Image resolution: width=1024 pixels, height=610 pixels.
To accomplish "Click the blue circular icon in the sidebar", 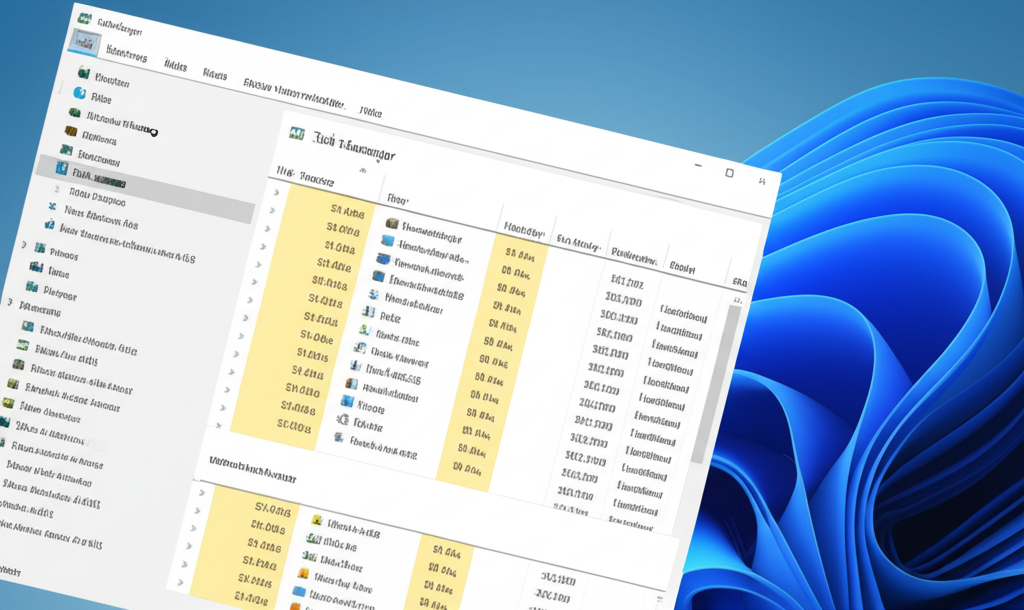I will coord(80,94).
